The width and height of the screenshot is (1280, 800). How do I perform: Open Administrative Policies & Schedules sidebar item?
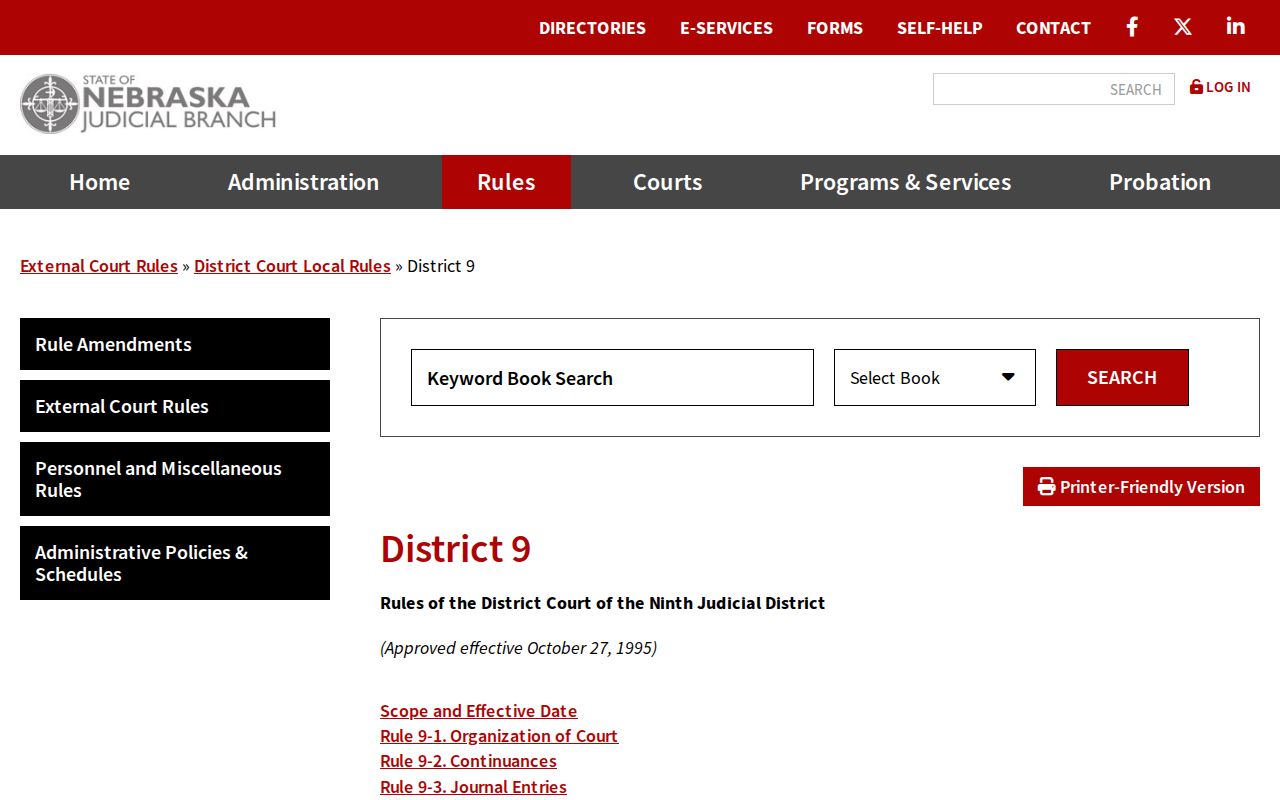[175, 563]
